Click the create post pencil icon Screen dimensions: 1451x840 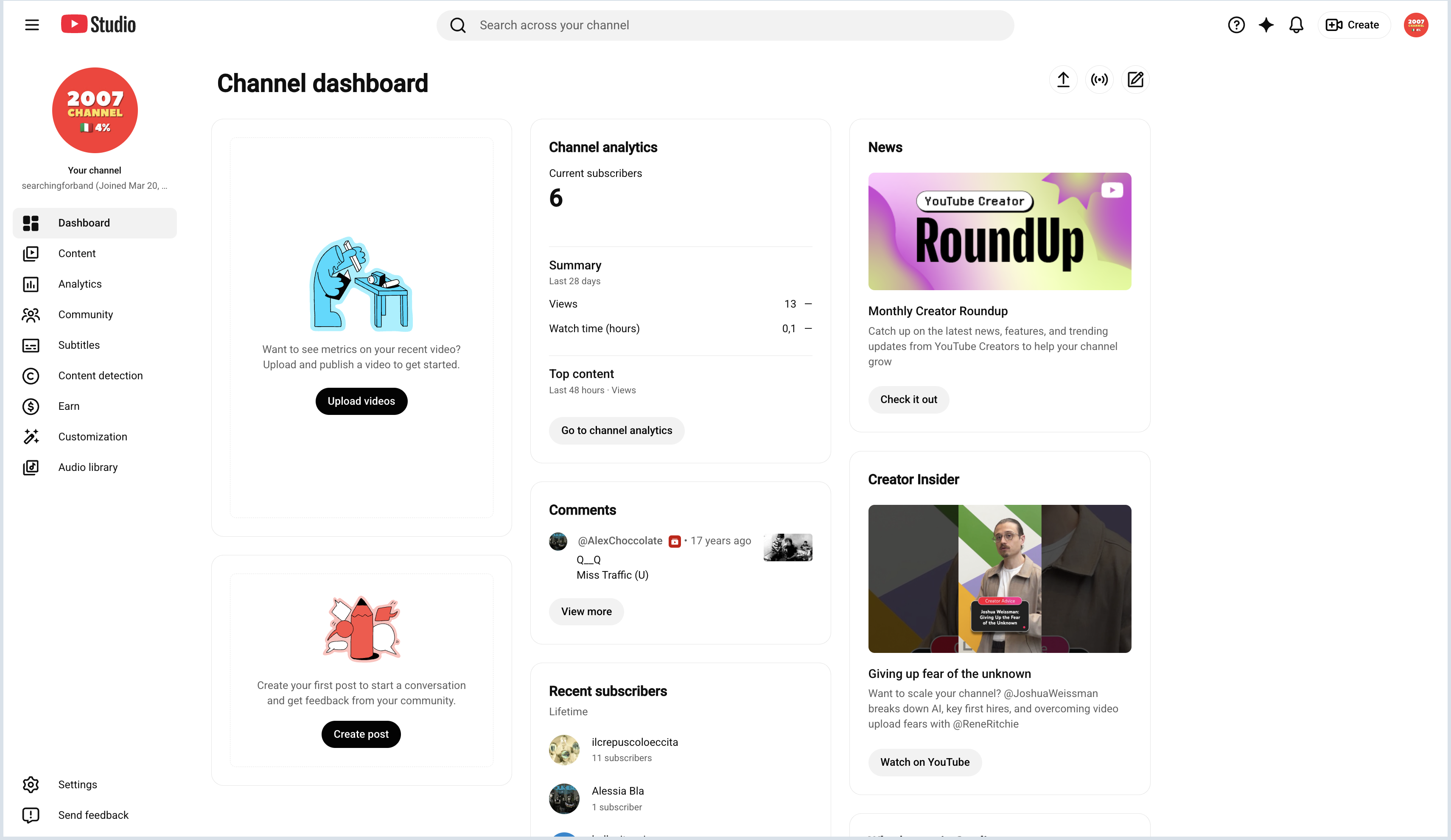pos(1135,79)
